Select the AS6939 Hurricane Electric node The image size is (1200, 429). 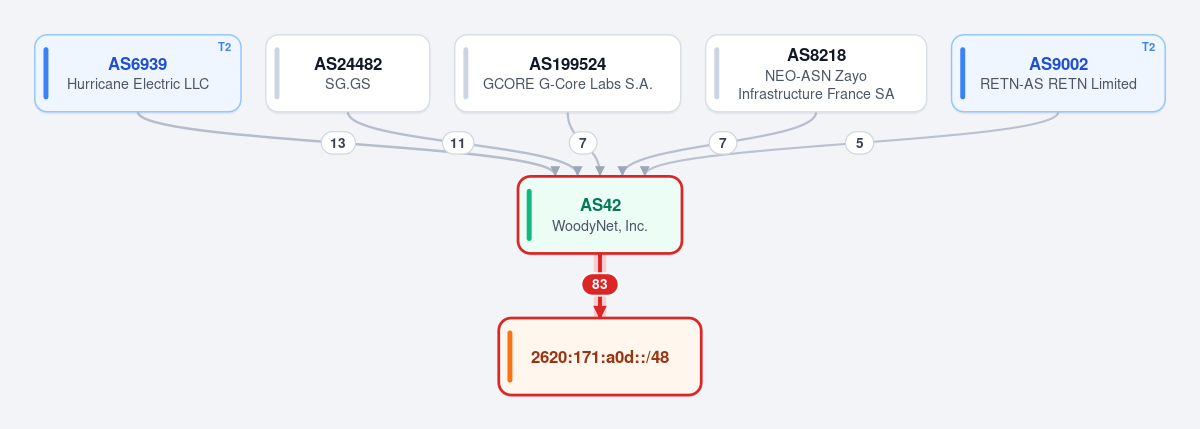click(138, 73)
